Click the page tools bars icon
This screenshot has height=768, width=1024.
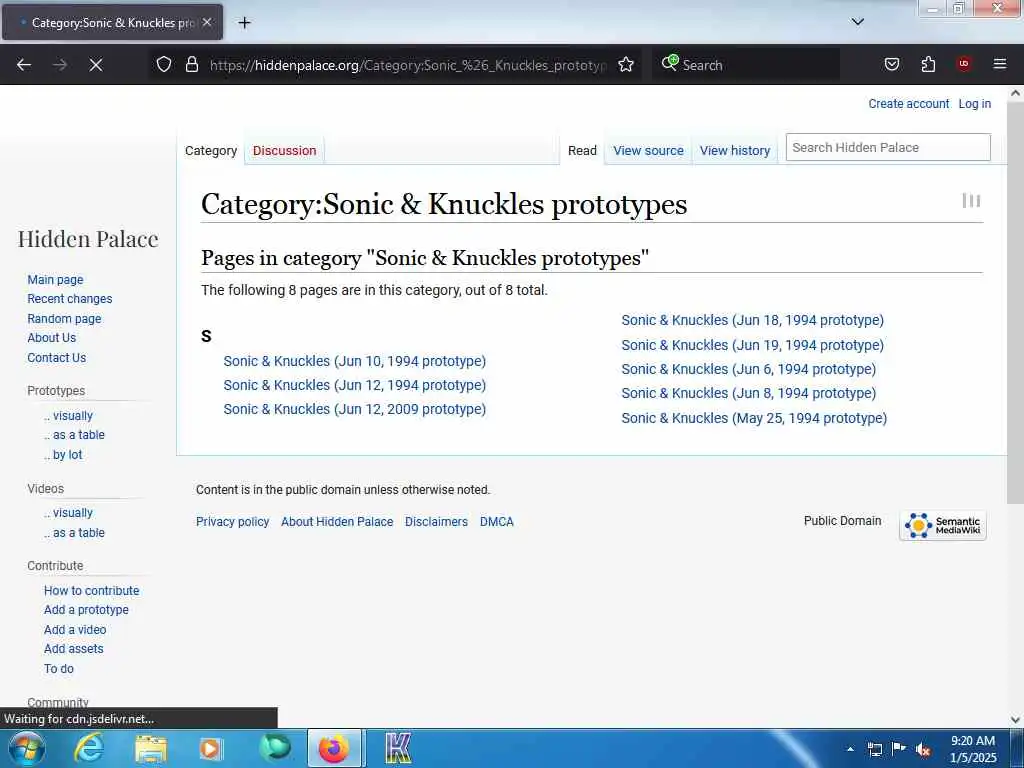pyautogui.click(x=971, y=200)
